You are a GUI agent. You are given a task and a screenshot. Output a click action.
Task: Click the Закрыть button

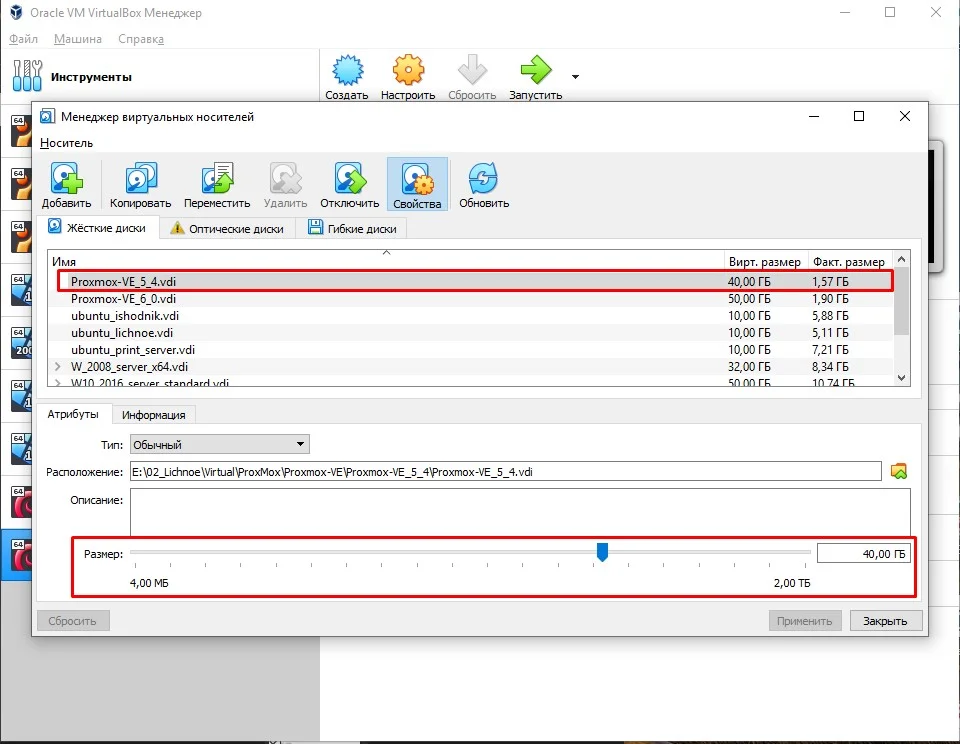tap(885, 621)
